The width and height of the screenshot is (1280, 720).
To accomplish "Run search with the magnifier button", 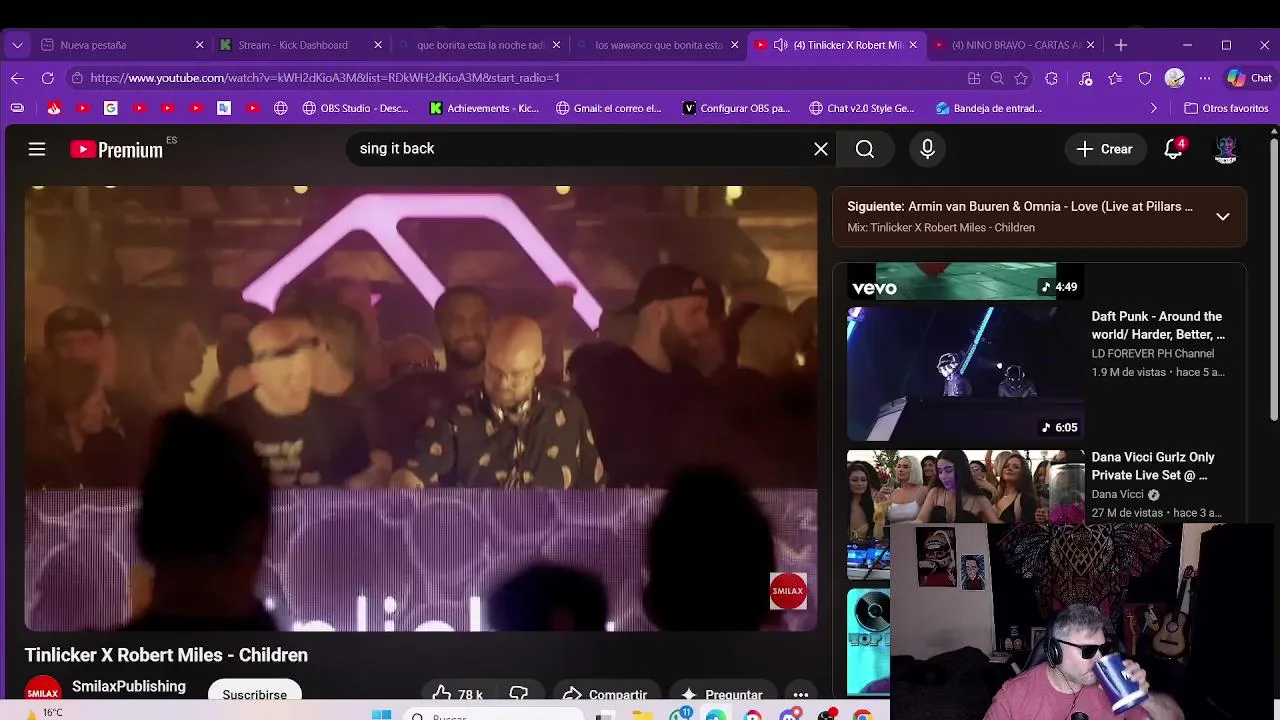I will (x=865, y=149).
